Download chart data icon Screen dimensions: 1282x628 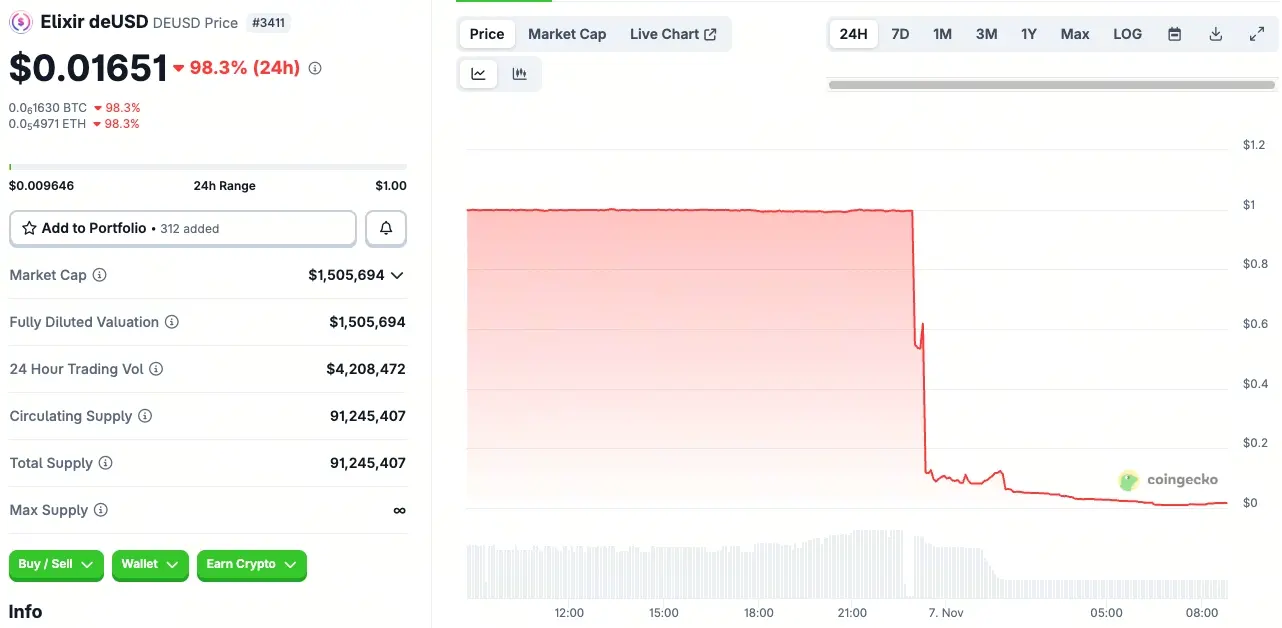pos(1216,34)
